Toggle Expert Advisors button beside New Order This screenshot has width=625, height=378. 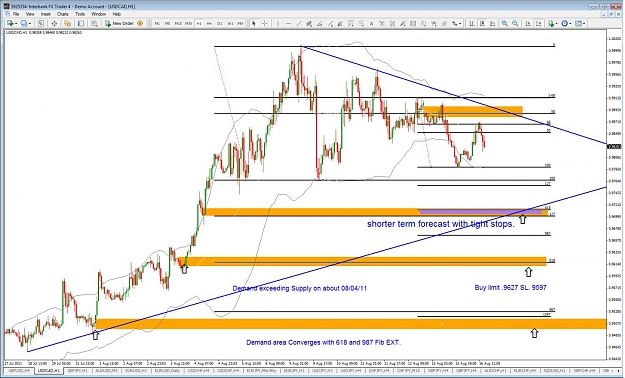140,24
